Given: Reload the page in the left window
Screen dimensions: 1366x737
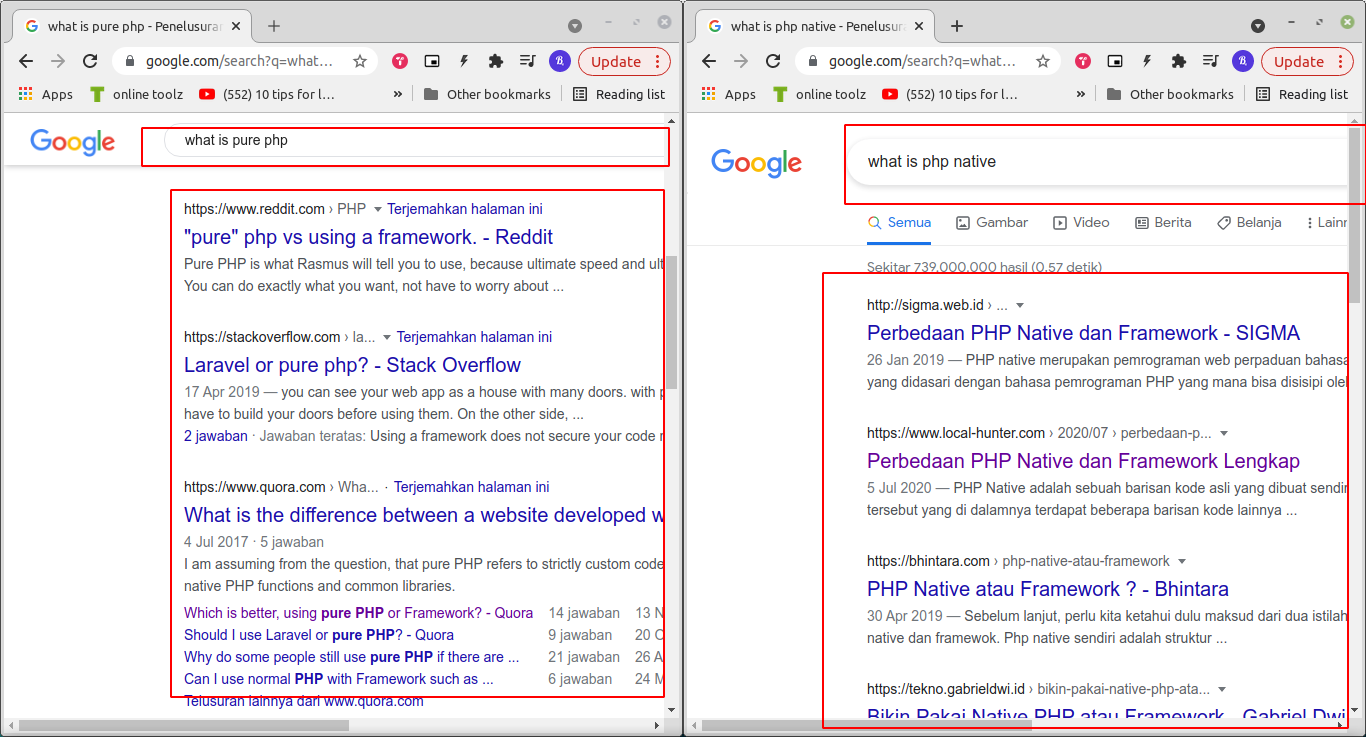Looking at the screenshot, I should pyautogui.click(x=90, y=61).
